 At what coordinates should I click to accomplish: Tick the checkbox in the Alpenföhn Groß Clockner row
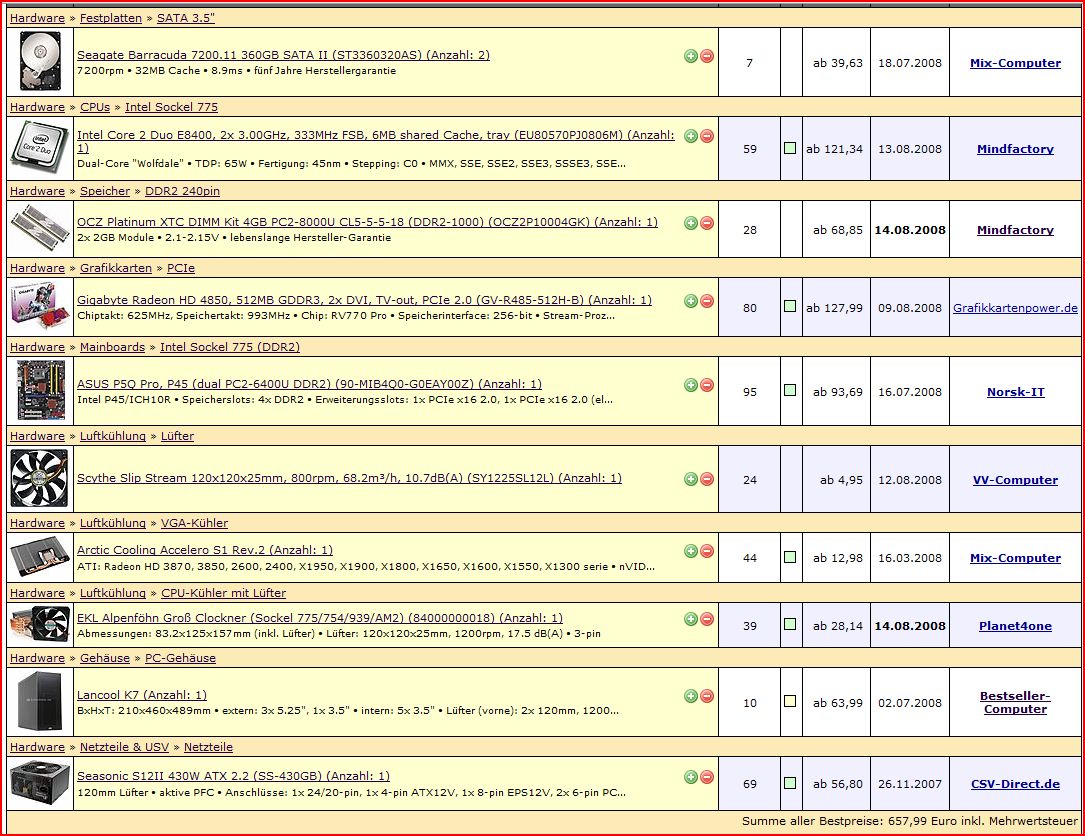pyautogui.click(x=790, y=624)
